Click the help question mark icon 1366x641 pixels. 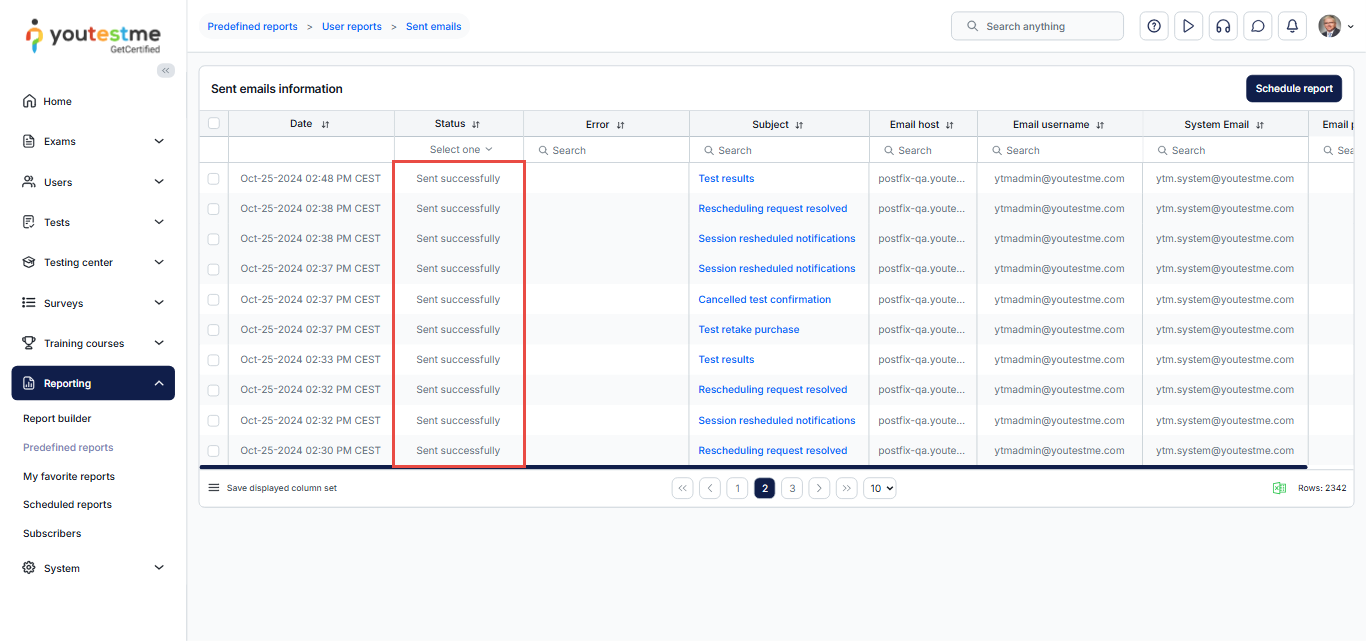[x=1154, y=27]
